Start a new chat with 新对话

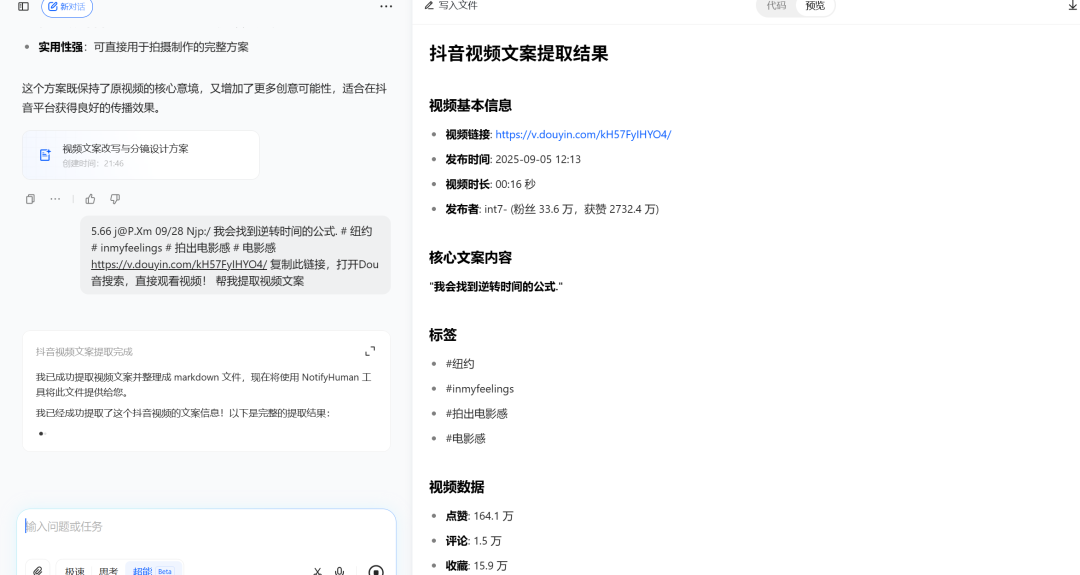tap(67, 7)
